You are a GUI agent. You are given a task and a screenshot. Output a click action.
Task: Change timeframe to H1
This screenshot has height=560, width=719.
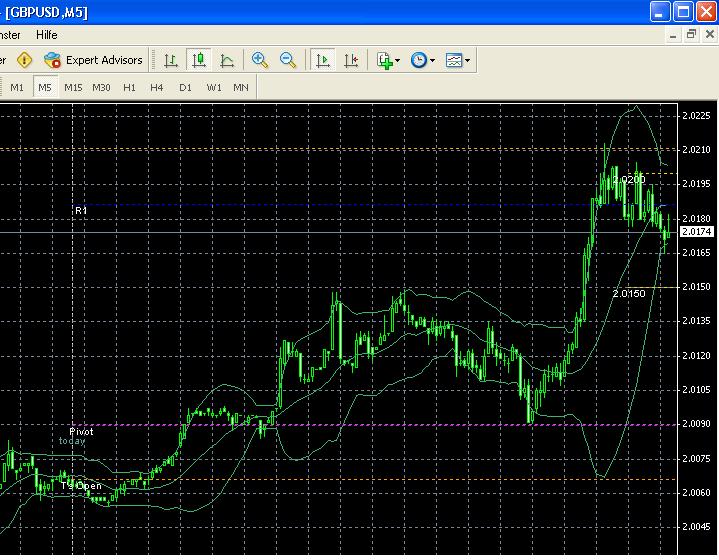[x=129, y=87]
